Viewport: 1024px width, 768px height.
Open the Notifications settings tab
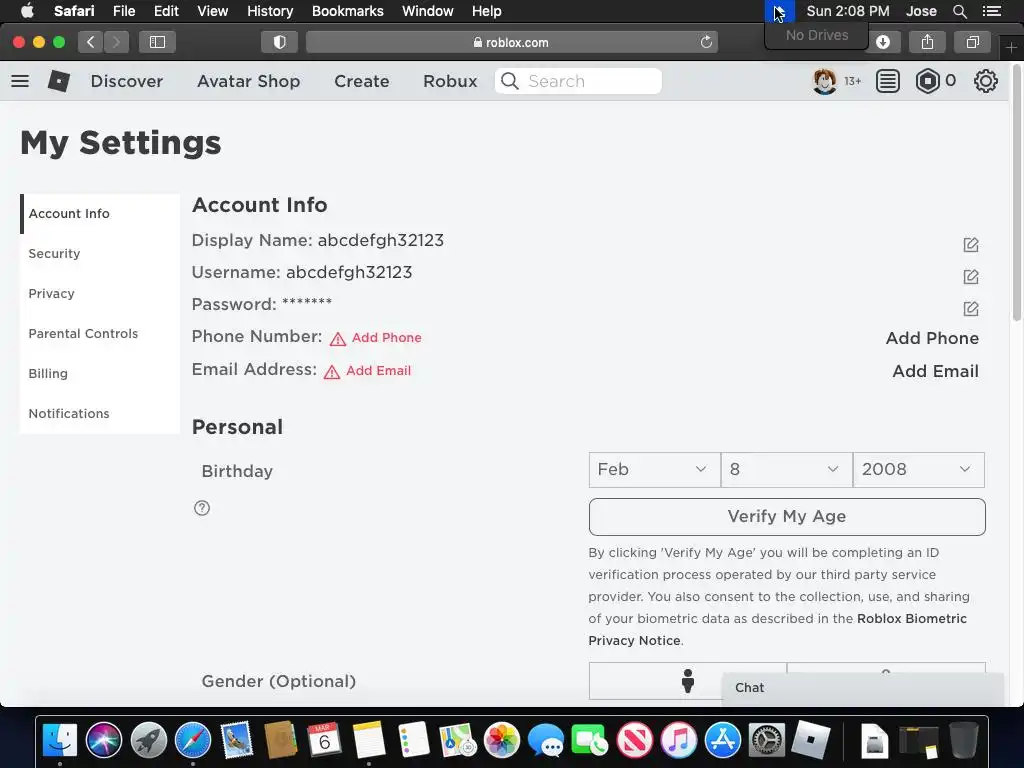pyautogui.click(x=99, y=413)
